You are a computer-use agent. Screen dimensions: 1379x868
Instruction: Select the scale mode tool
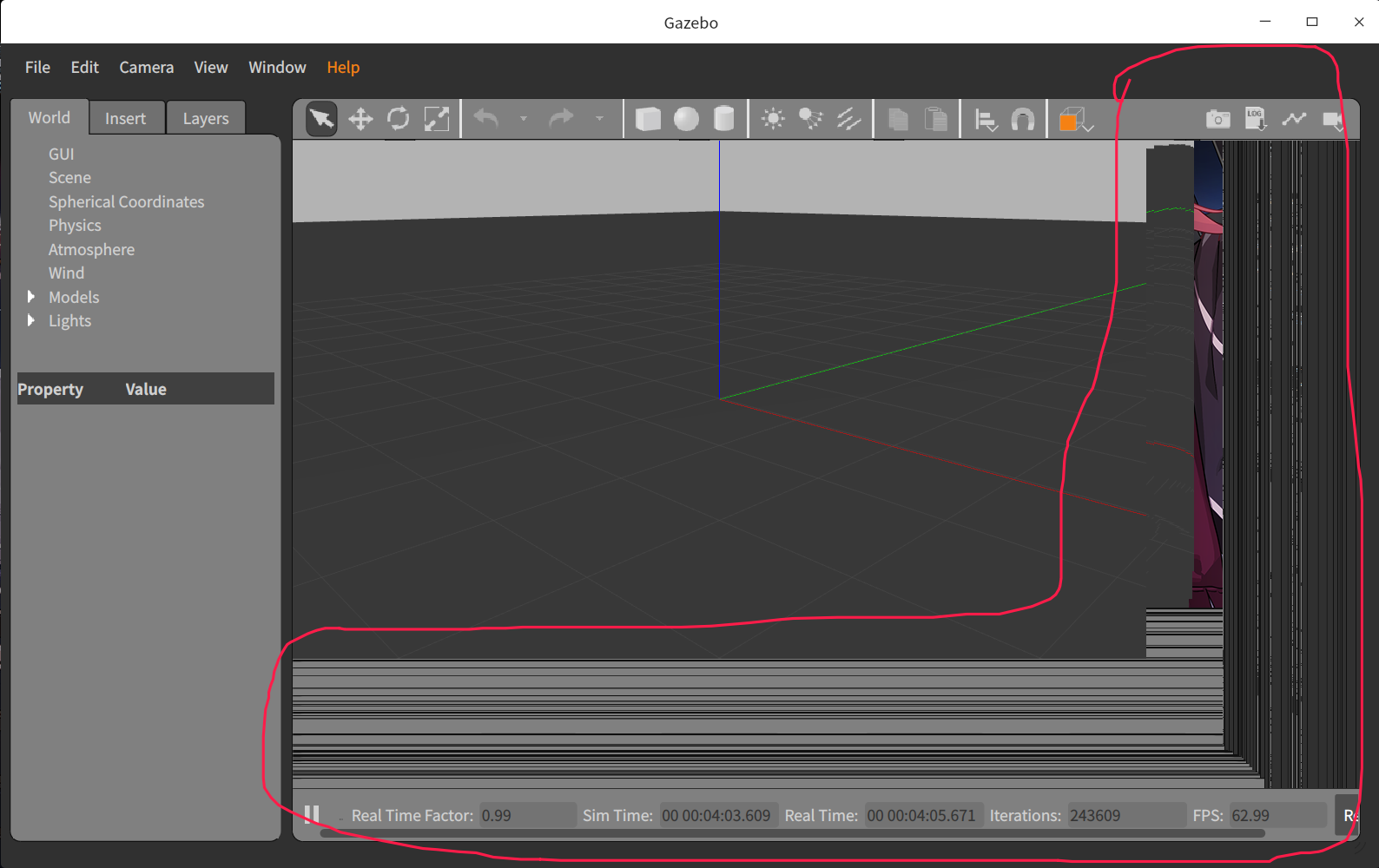pyautogui.click(x=437, y=119)
